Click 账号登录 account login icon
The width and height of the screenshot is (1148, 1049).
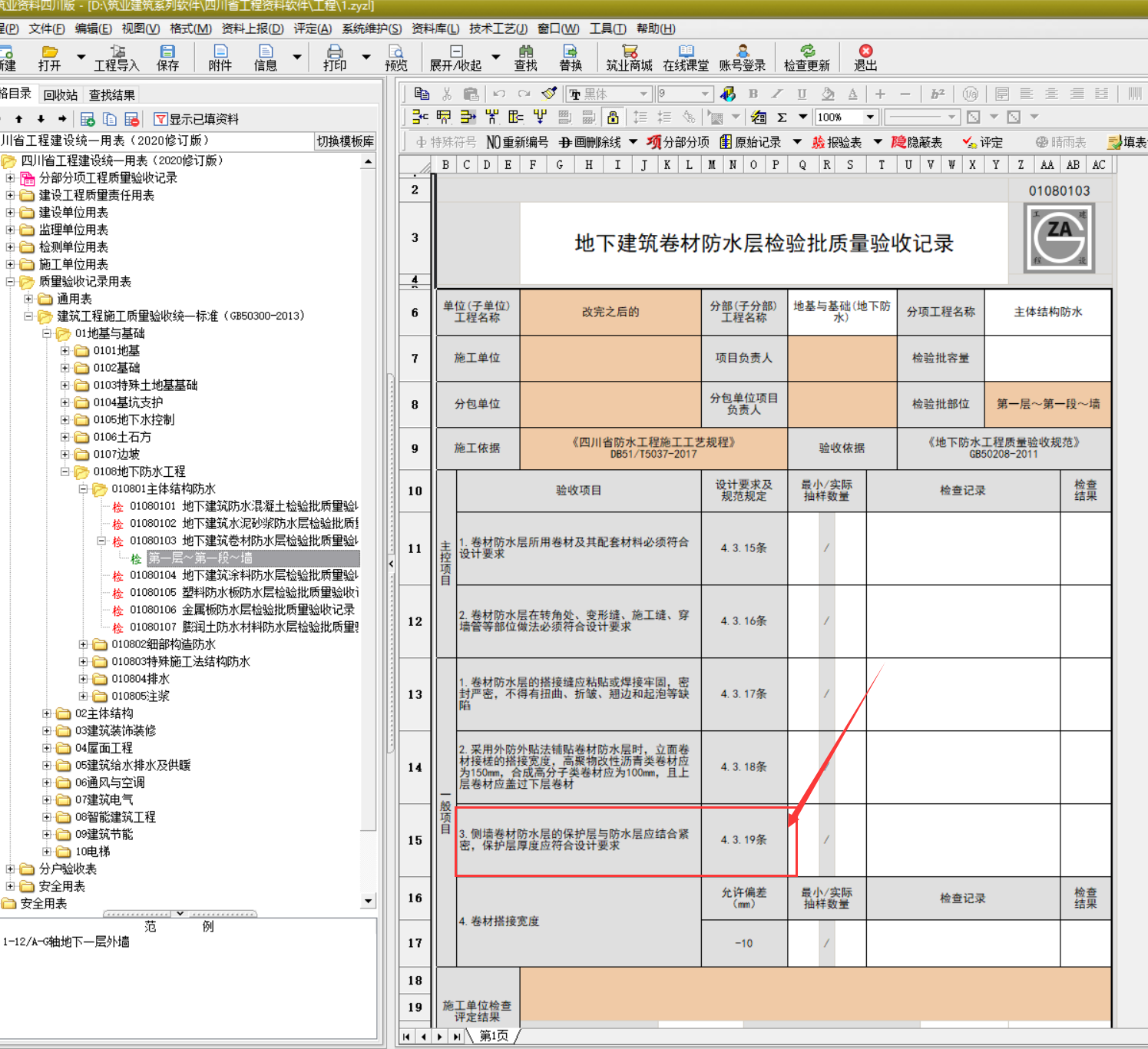(743, 51)
